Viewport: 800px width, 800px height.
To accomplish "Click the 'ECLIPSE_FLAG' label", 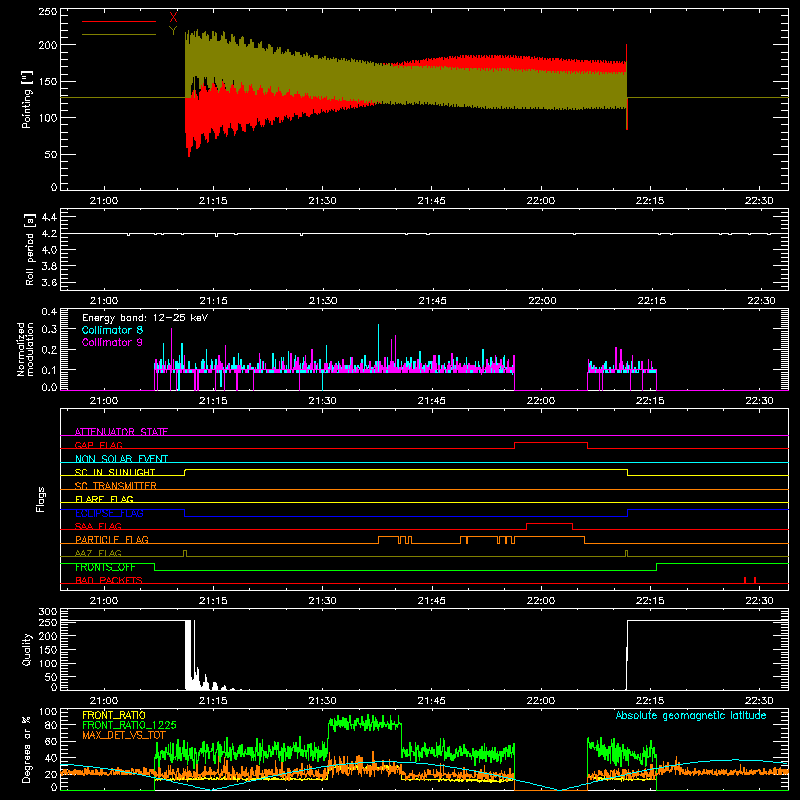I will click(109, 513).
